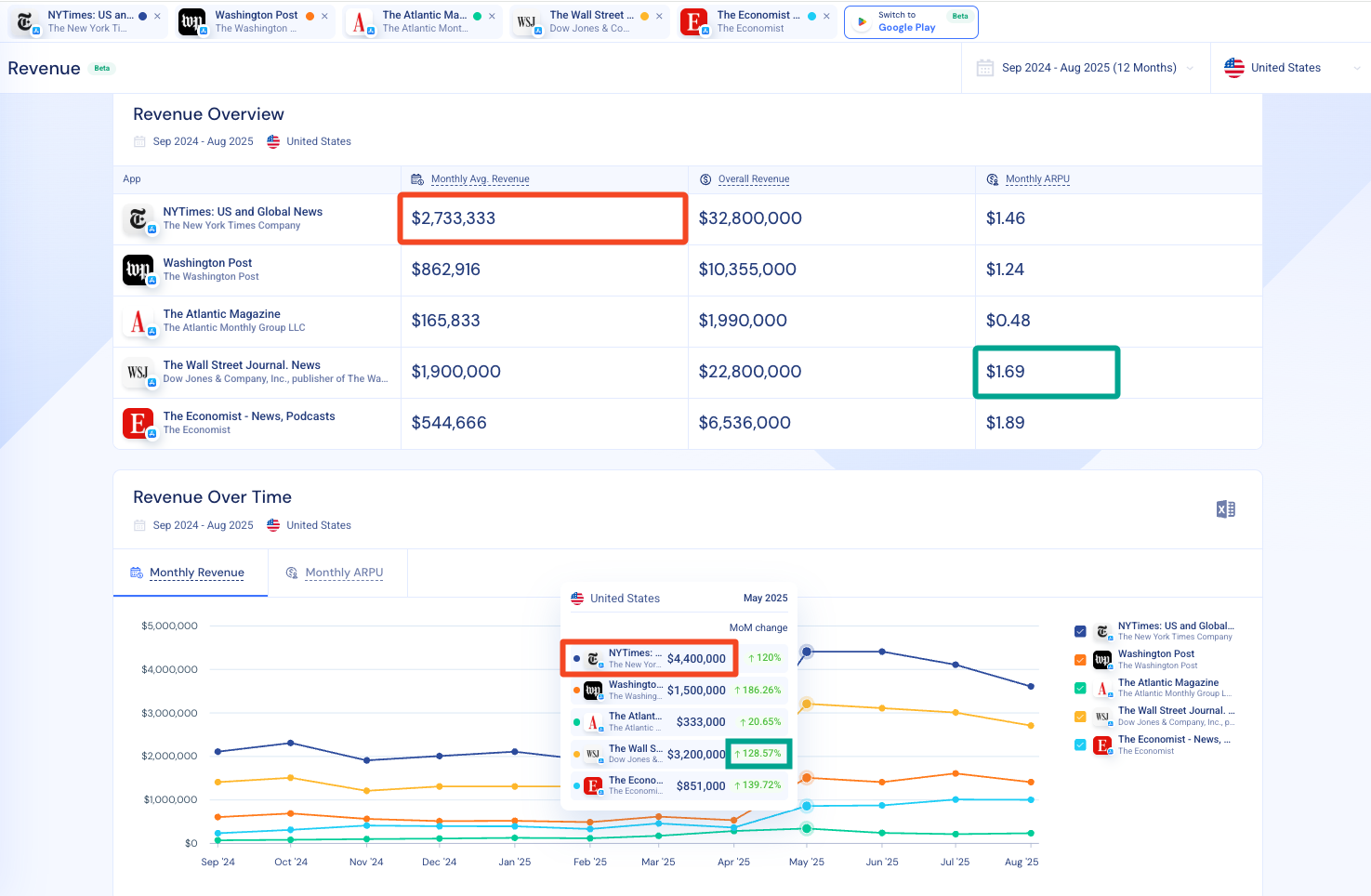Select the Monthly Revenue tab
This screenshot has width=1371, height=896.
pos(189,573)
